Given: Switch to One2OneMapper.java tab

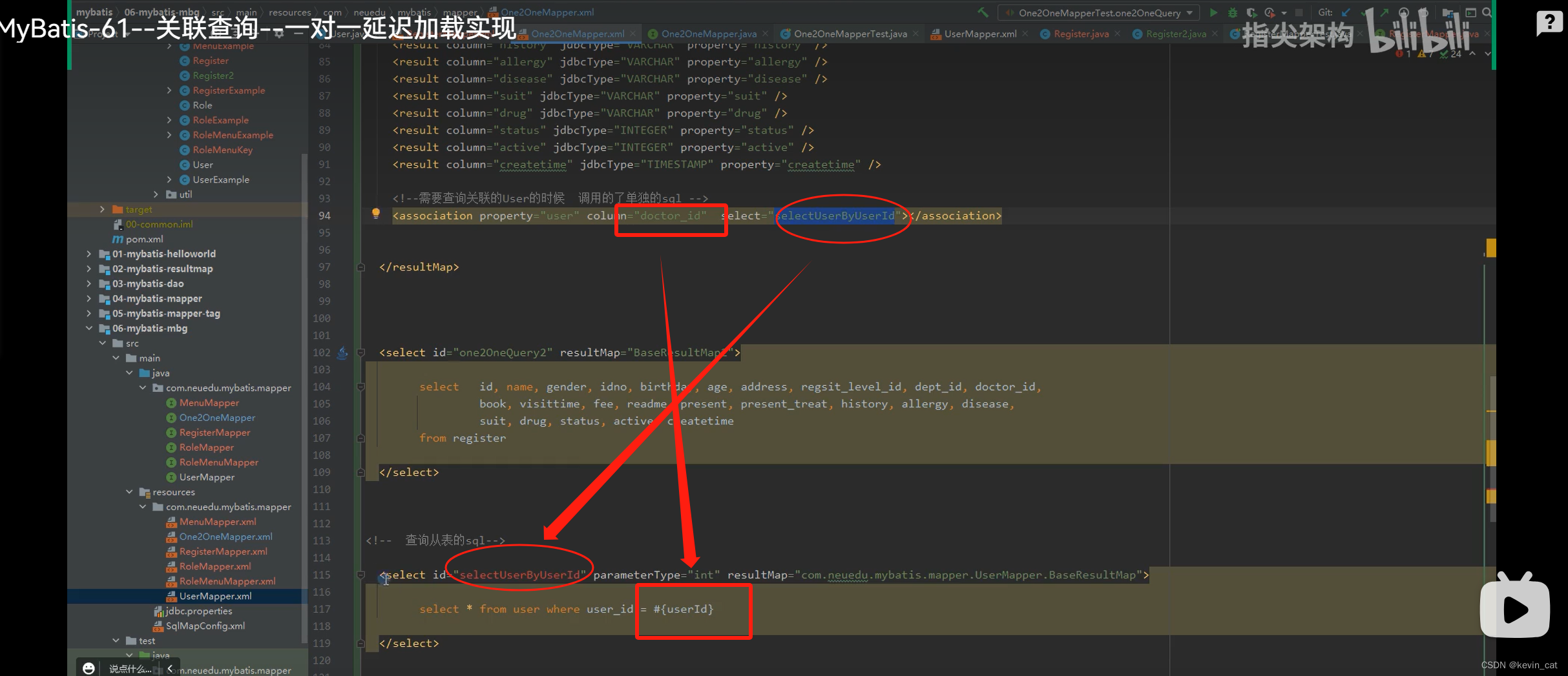Looking at the screenshot, I should point(709,34).
